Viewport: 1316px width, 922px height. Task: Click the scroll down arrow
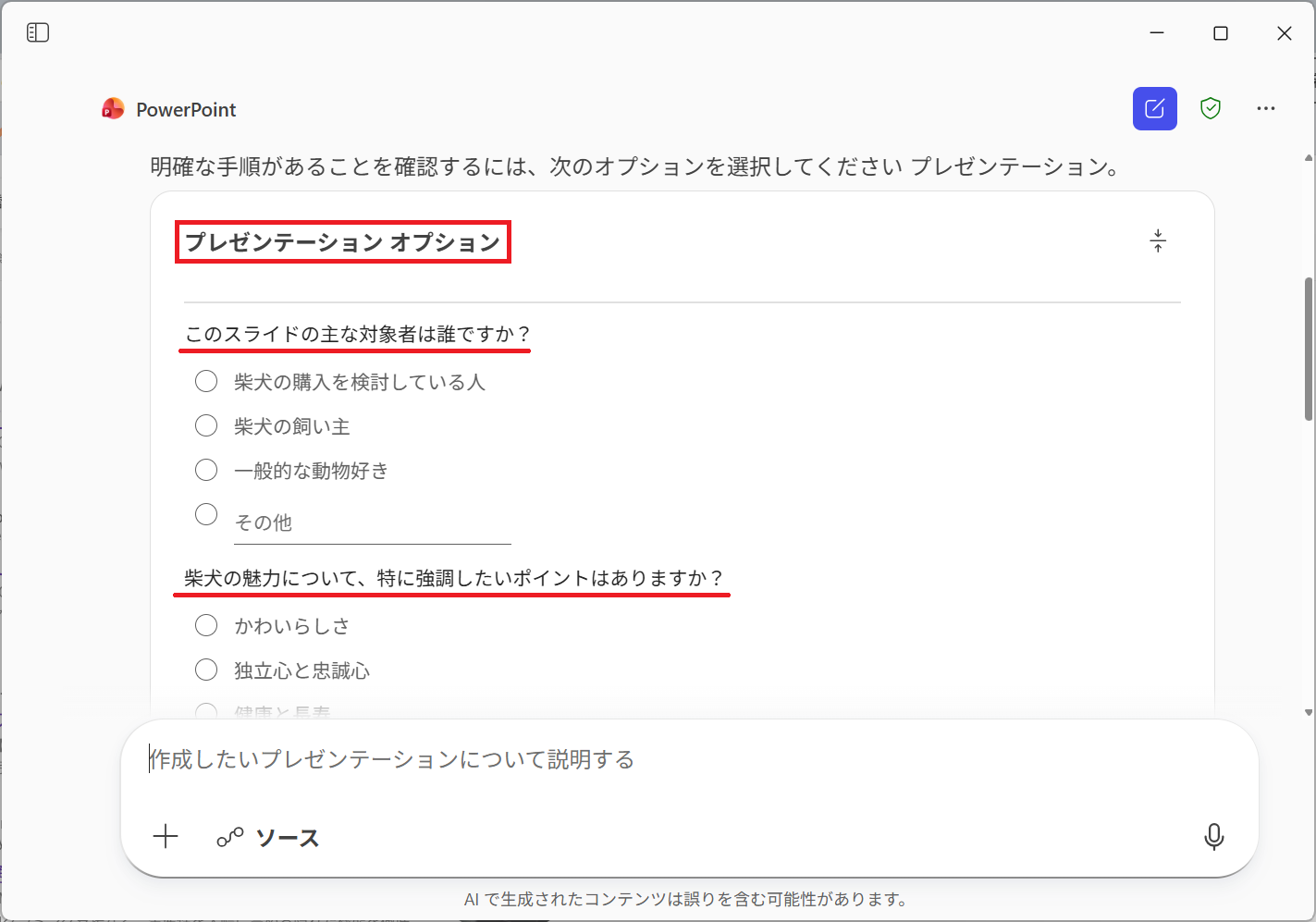[x=1308, y=712]
